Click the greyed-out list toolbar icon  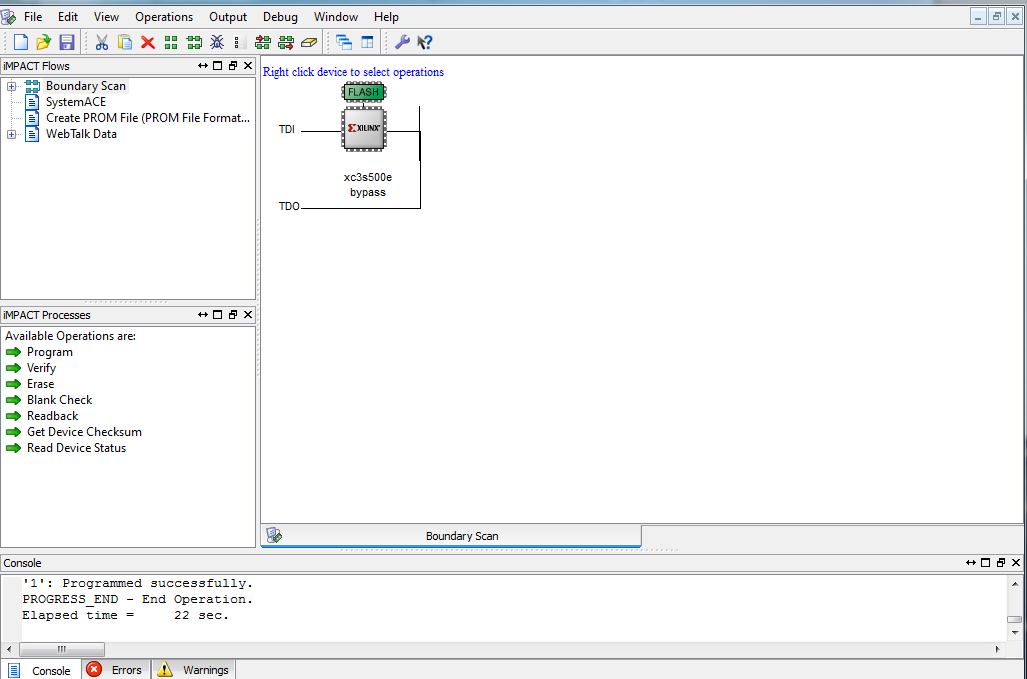(x=240, y=43)
